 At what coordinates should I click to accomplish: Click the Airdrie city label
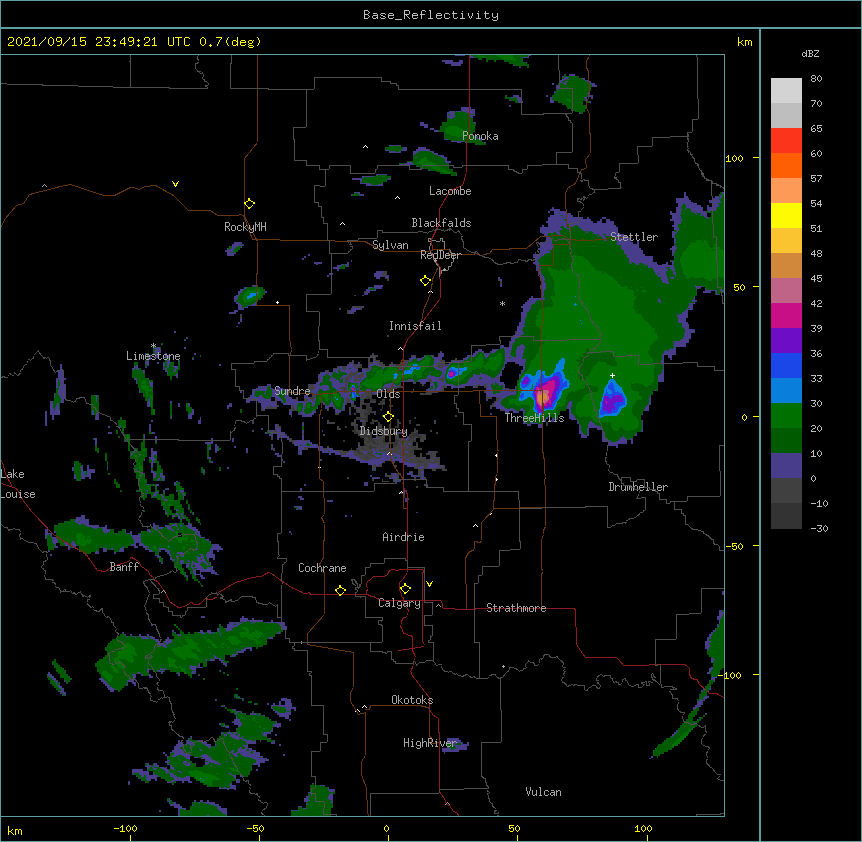tap(404, 537)
